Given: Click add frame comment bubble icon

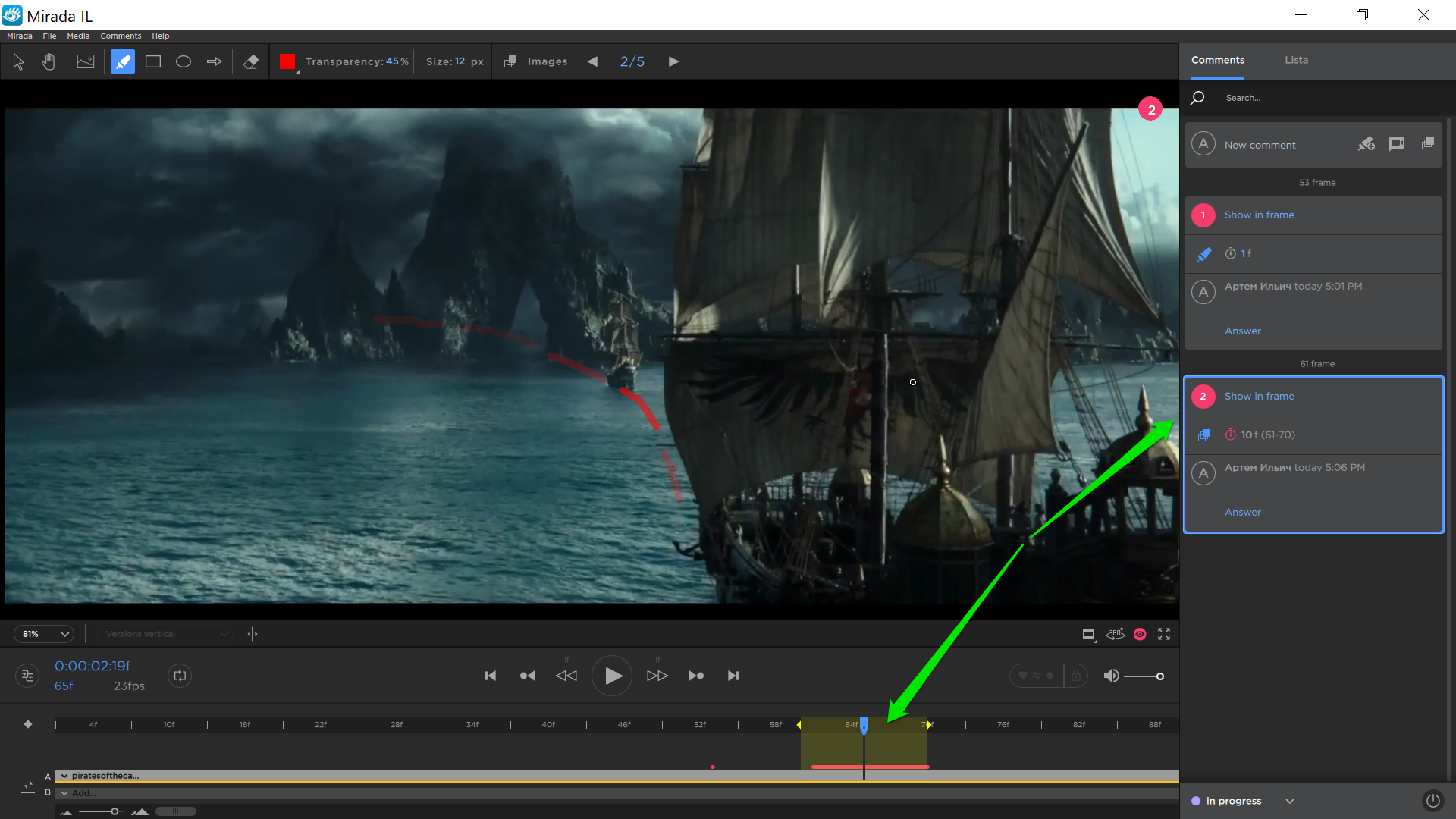Looking at the screenshot, I should point(1397,143).
